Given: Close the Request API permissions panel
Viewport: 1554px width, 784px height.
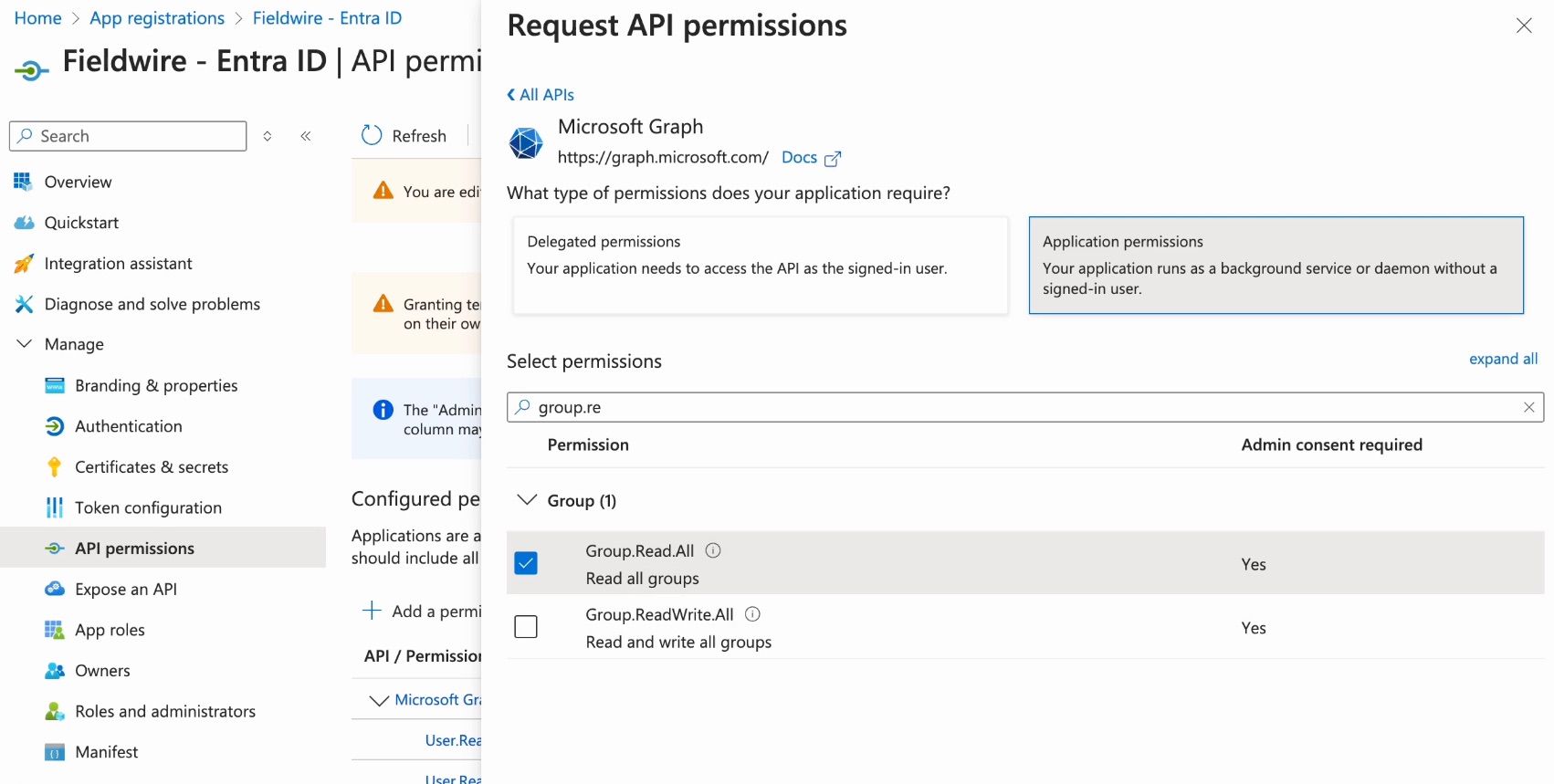Looking at the screenshot, I should (1524, 26).
